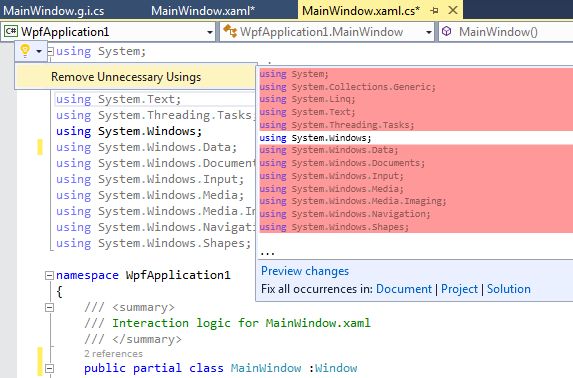573x378 pixels.
Task: Click the 'using System.Windows;' editor line
Action: point(129,131)
